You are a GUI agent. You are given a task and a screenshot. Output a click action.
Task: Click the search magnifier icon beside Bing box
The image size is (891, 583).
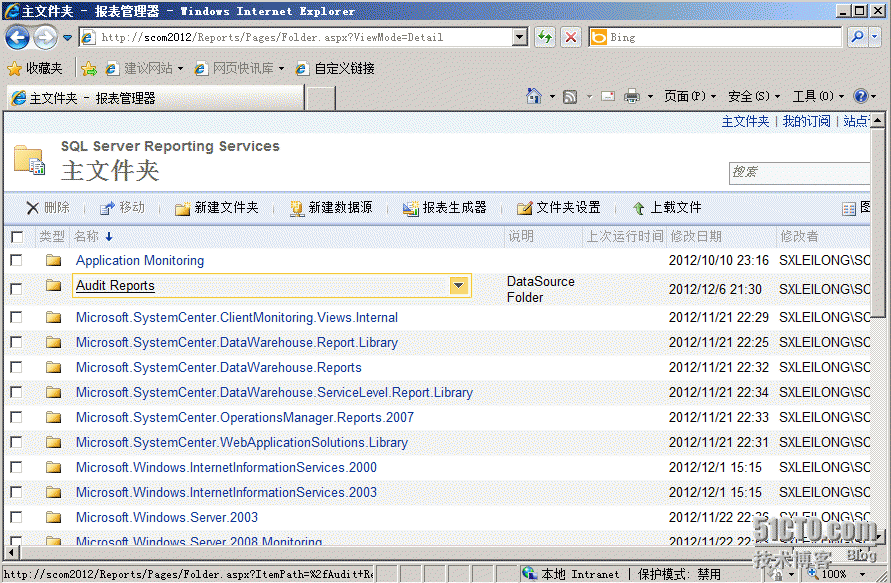tap(856, 38)
